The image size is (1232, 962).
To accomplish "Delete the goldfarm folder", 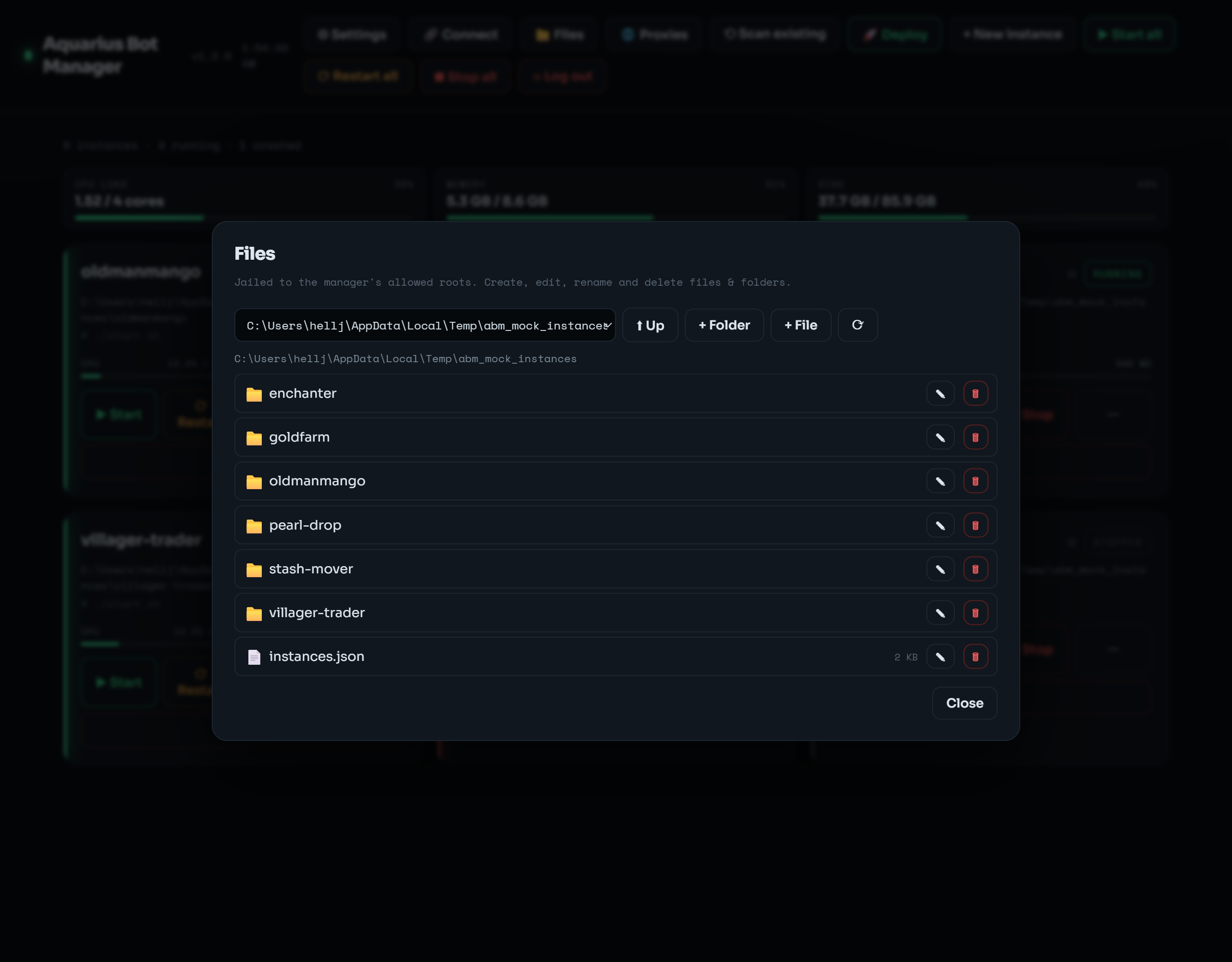I will [x=975, y=438].
